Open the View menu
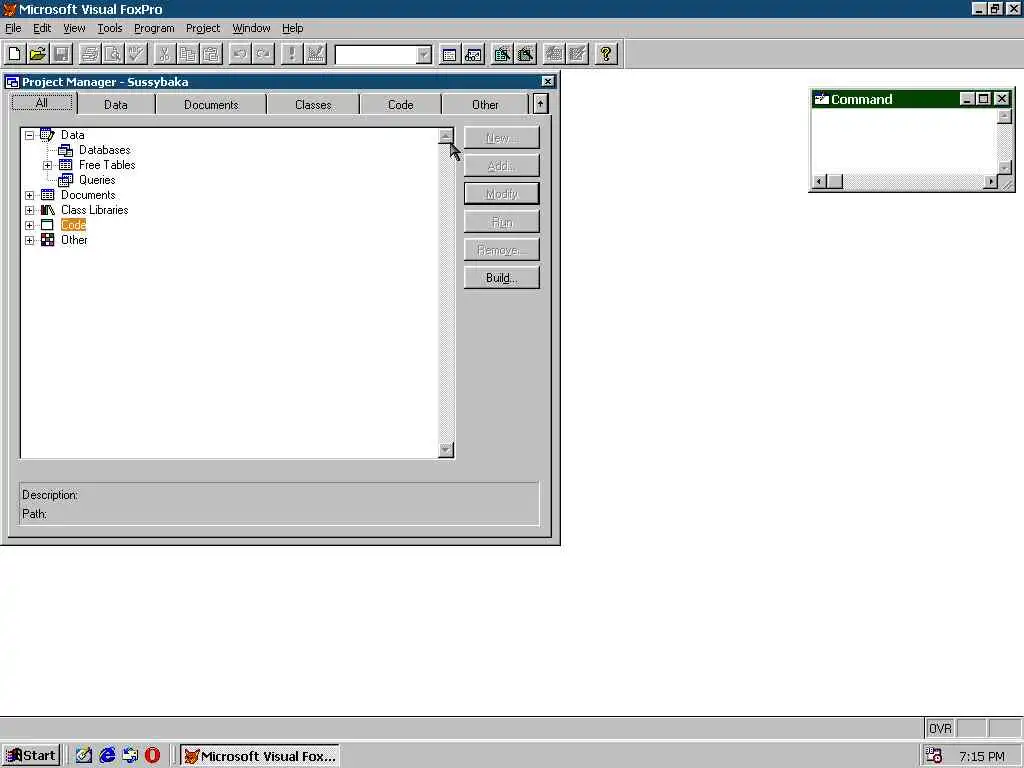 74,28
